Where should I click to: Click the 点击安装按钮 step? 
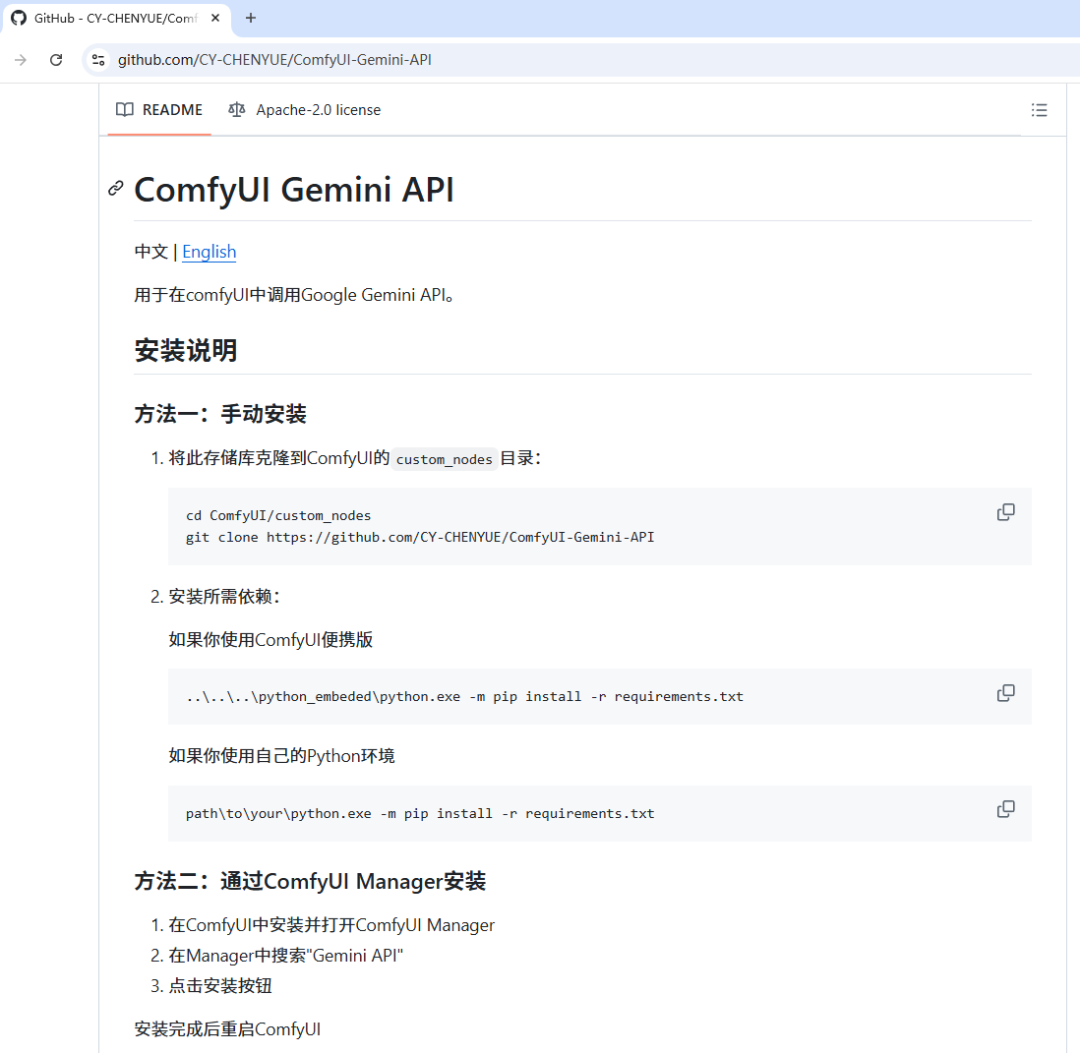coord(220,986)
